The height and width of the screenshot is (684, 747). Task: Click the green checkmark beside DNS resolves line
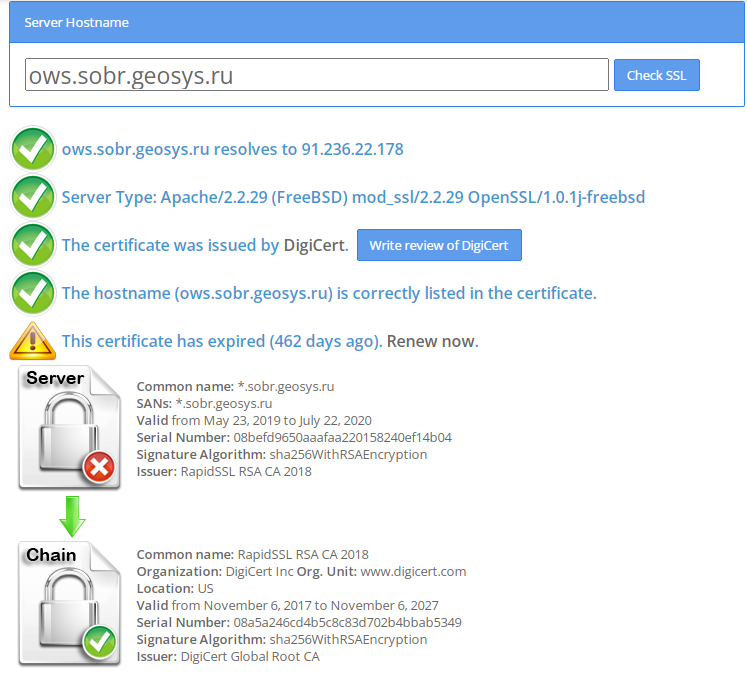tap(33, 149)
